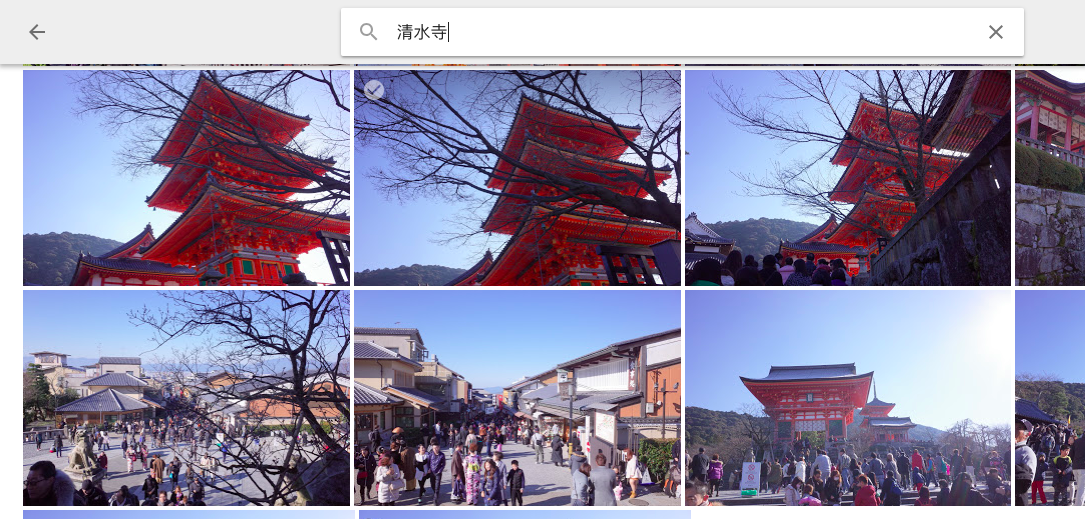
Task: Open crowded shopping street photo
Action: [518, 398]
